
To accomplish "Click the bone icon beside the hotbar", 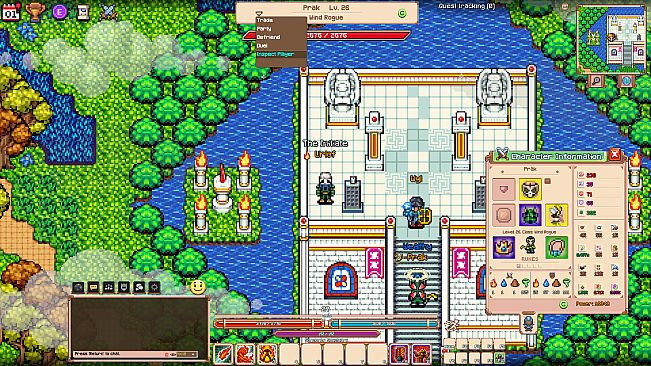I will (x=451, y=325).
